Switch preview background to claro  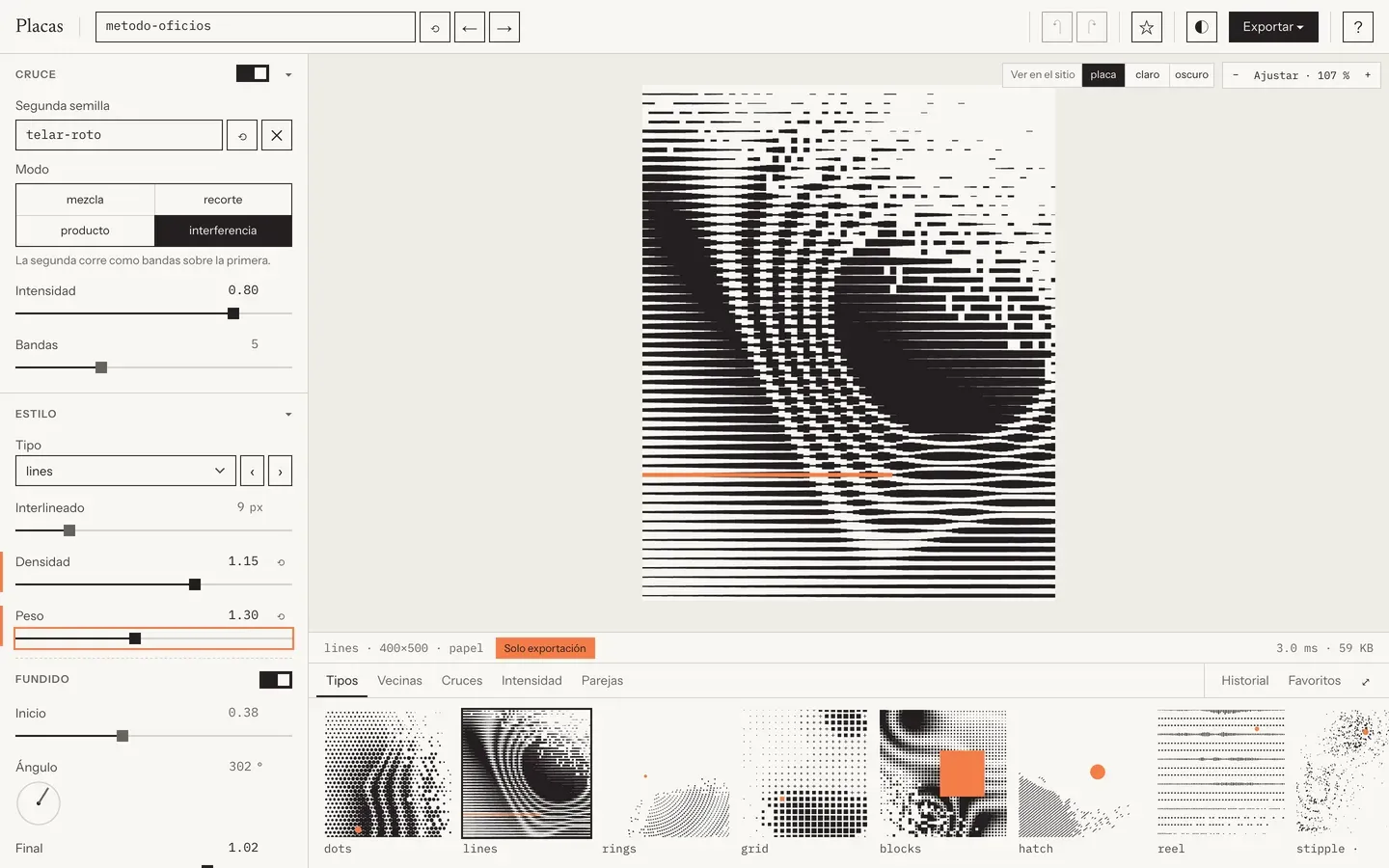(x=1147, y=75)
